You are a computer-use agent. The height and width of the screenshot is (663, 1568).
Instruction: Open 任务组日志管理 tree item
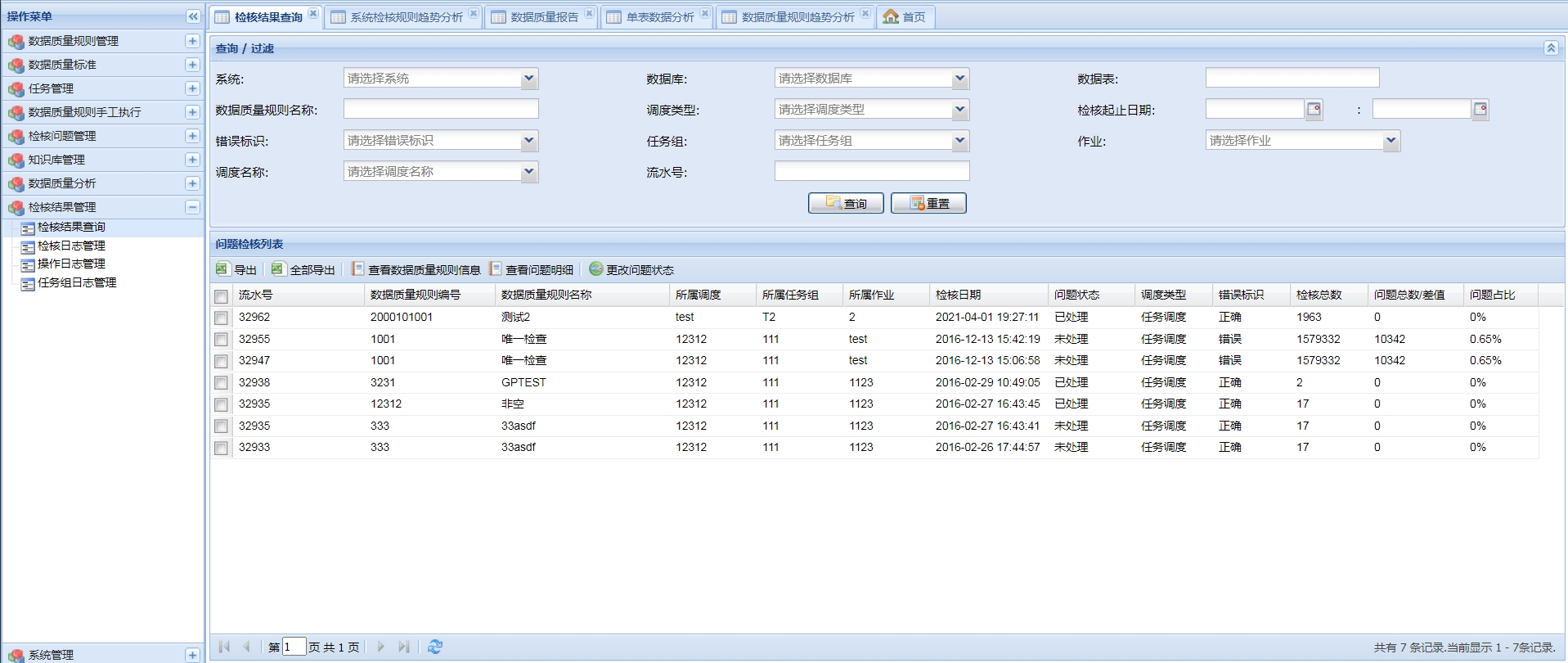click(77, 282)
